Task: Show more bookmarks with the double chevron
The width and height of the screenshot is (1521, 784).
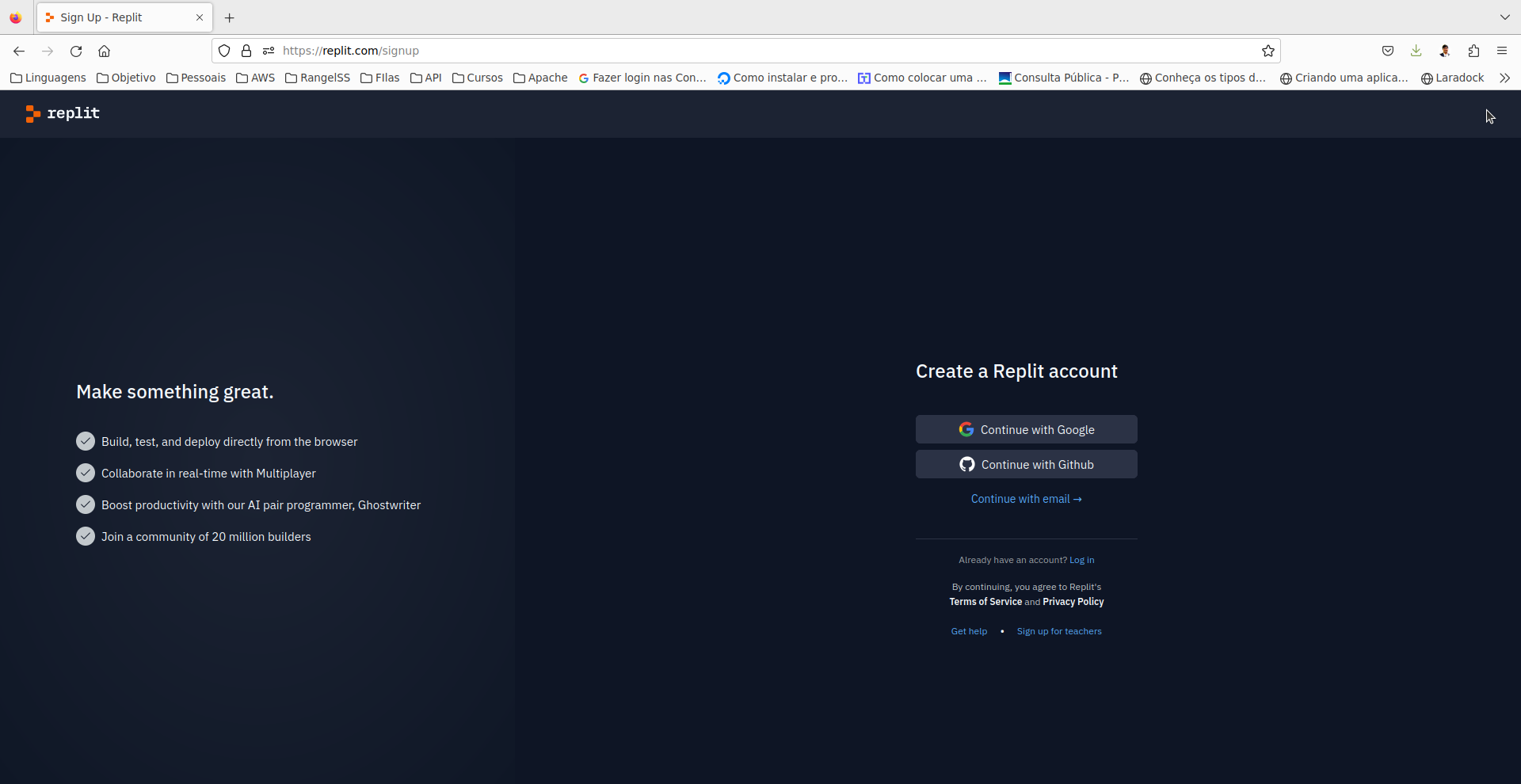Action: click(1505, 78)
